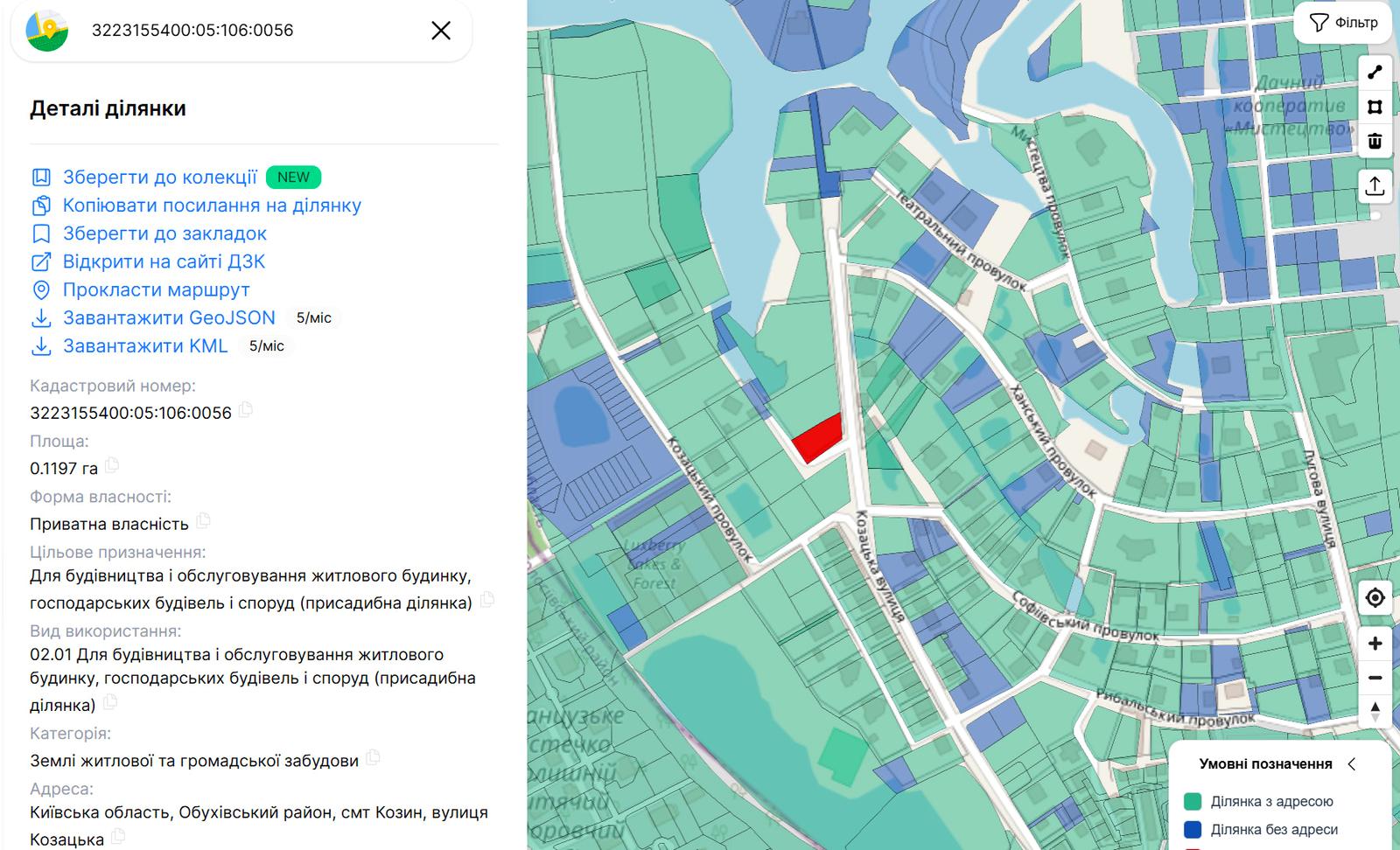Click the NEW badge beside collection link
Screen dimensions: 1400x850
[293, 178]
